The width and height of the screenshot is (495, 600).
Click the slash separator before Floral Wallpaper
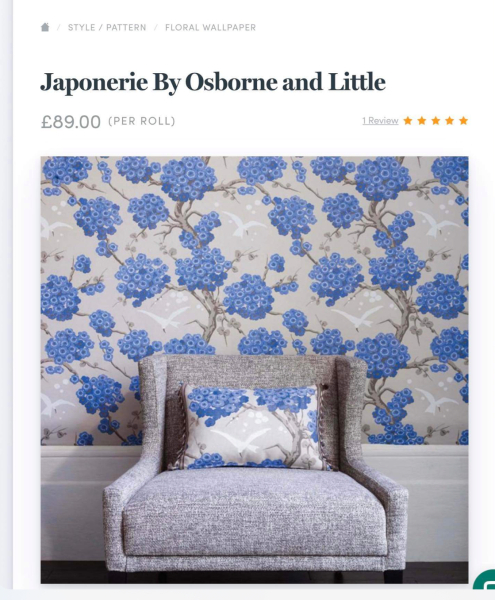tap(156, 28)
